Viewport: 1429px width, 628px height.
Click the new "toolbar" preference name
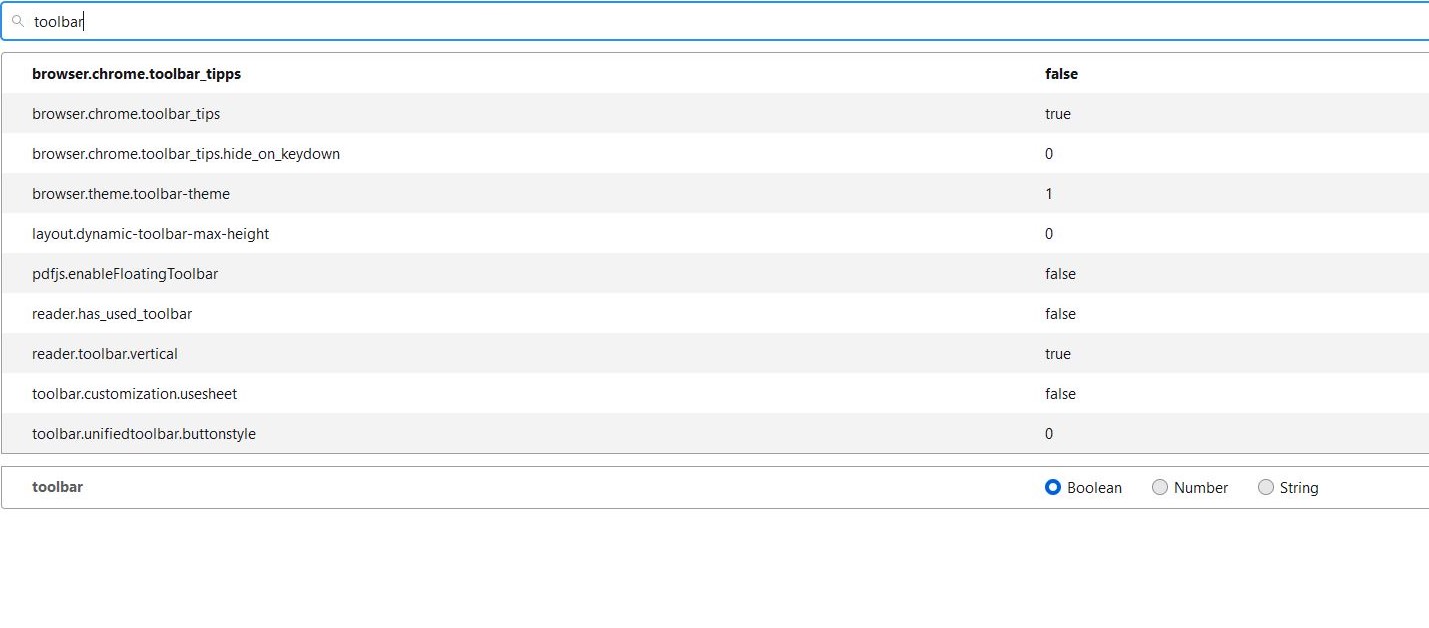57,487
